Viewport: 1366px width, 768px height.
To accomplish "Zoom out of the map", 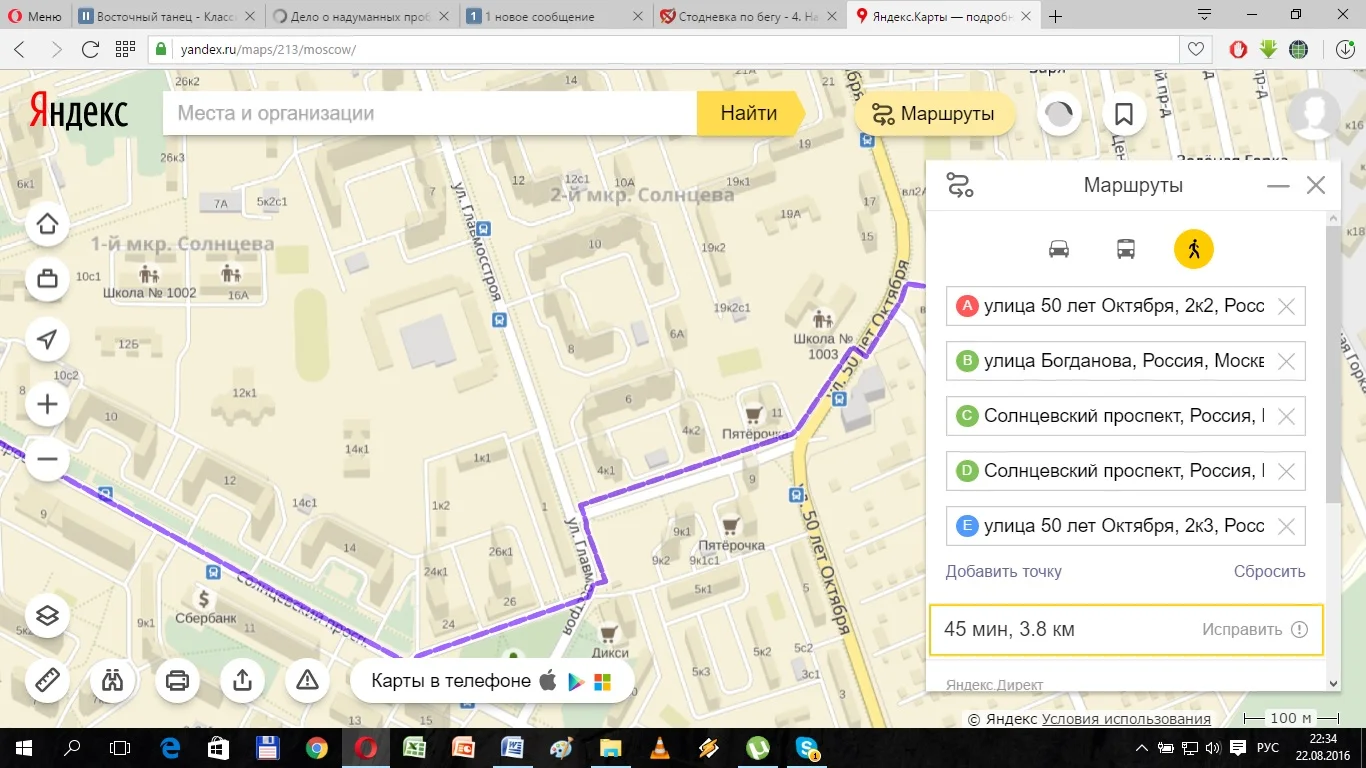I will pos(47,460).
